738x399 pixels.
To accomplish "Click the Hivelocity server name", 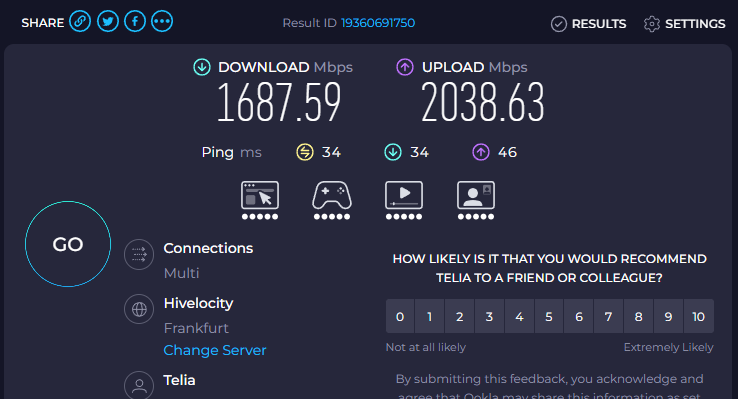I will 198,303.
